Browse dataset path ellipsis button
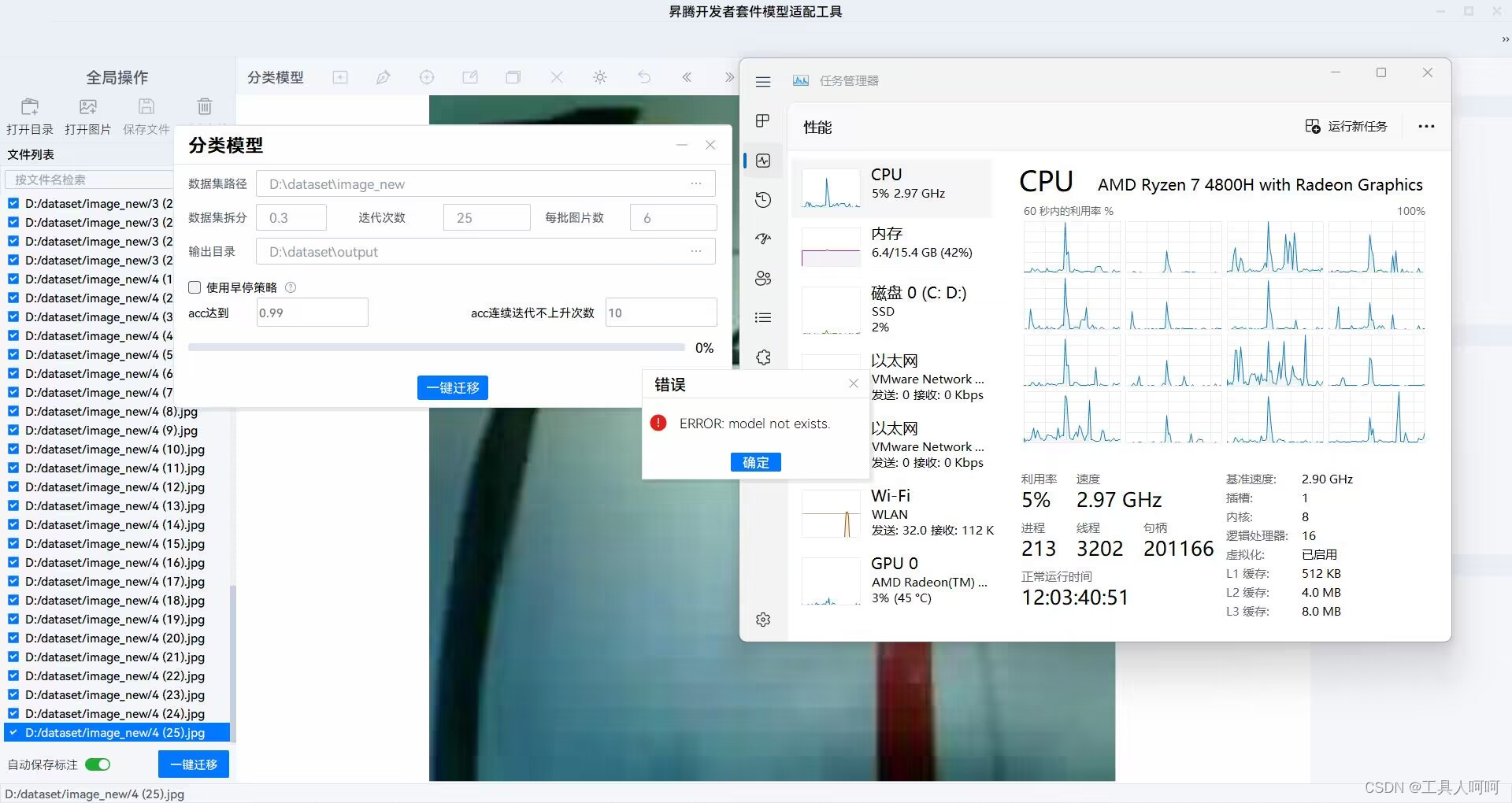 click(696, 183)
